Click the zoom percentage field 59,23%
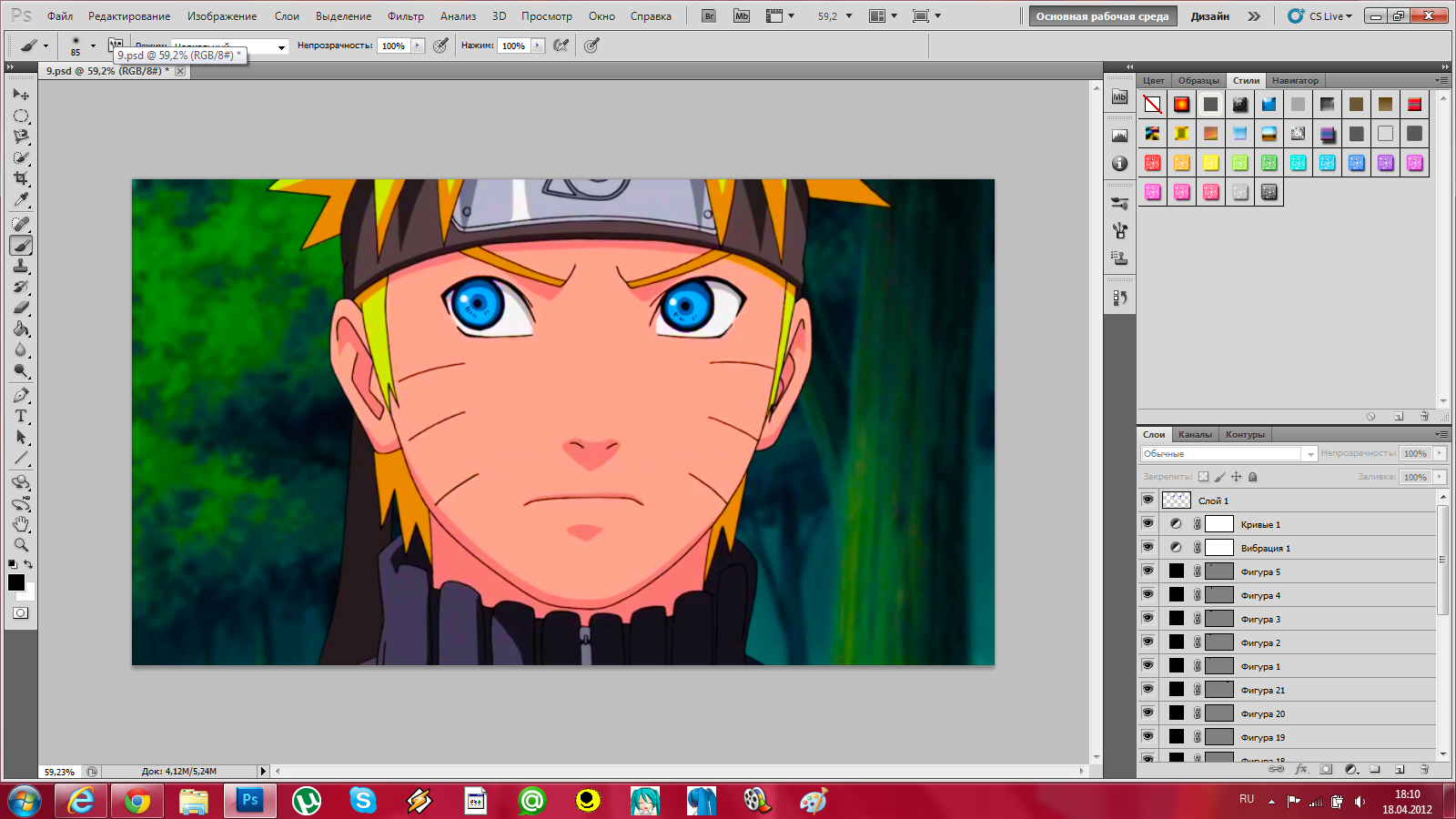This screenshot has height=819, width=1456. point(60,772)
